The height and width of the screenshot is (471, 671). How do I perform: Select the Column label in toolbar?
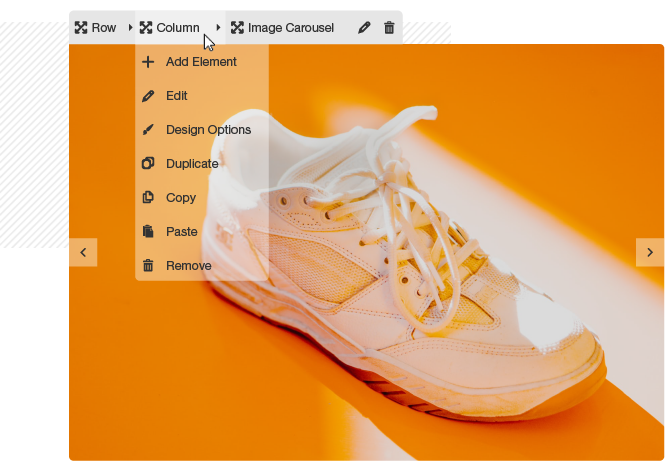click(178, 28)
